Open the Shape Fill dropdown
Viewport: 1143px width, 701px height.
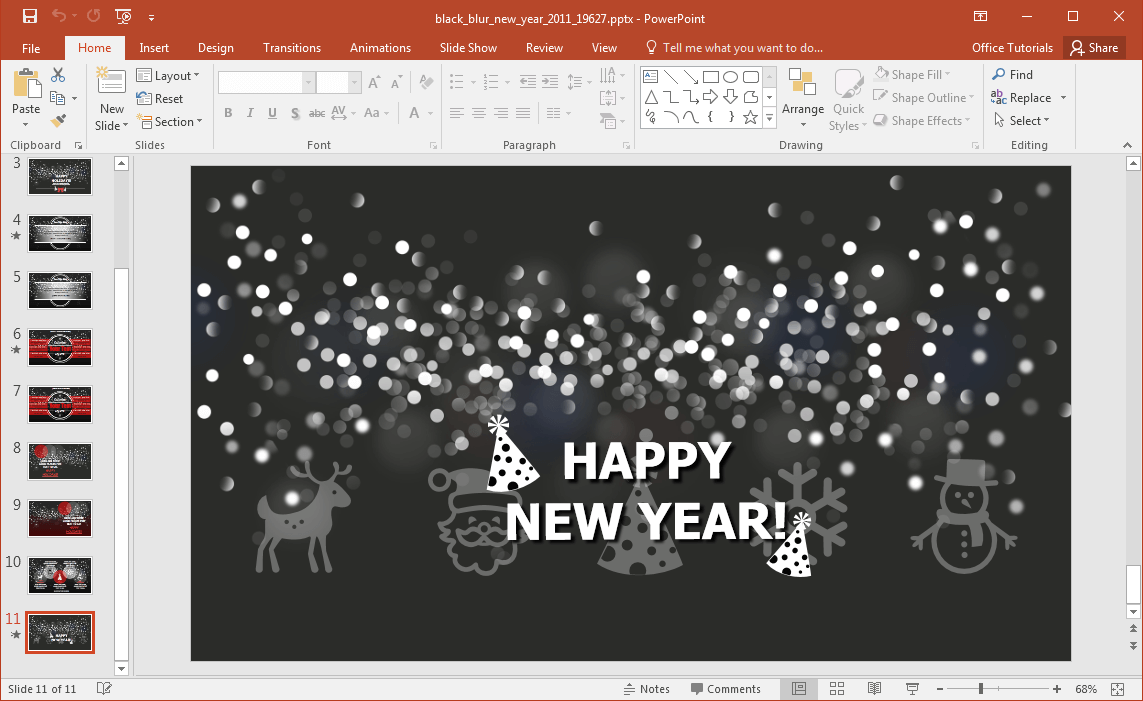[x=913, y=75]
